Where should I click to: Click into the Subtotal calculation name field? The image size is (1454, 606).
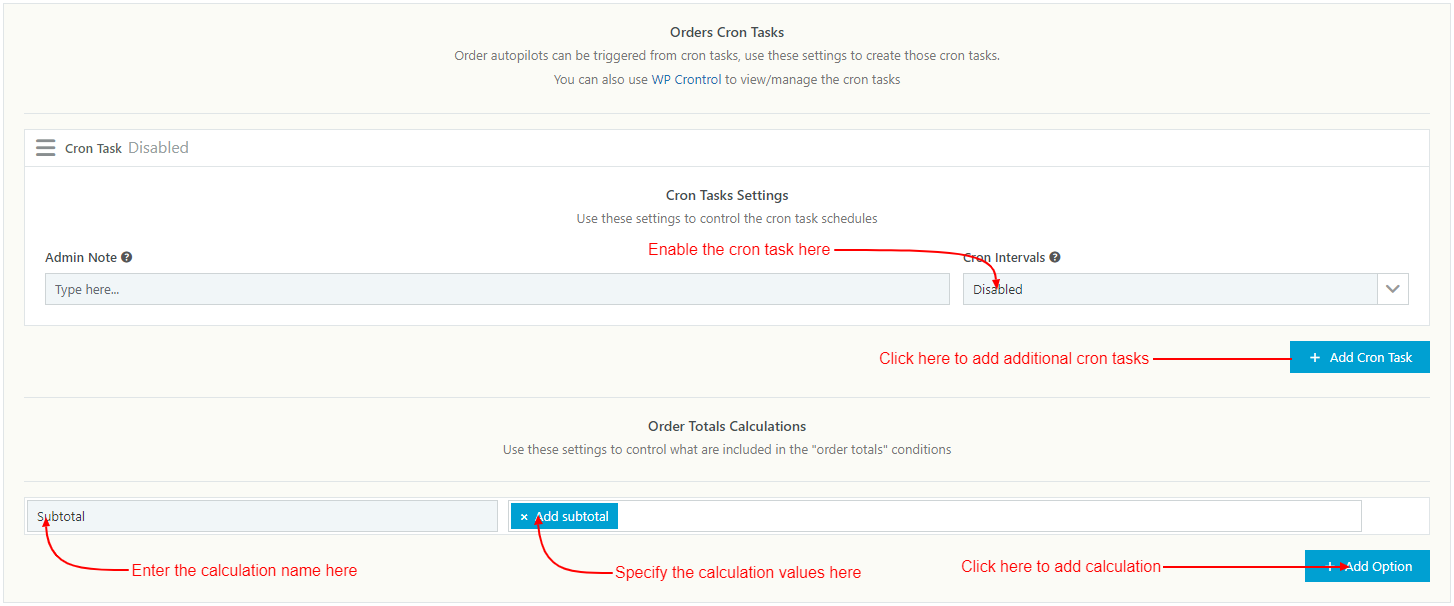[262, 516]
